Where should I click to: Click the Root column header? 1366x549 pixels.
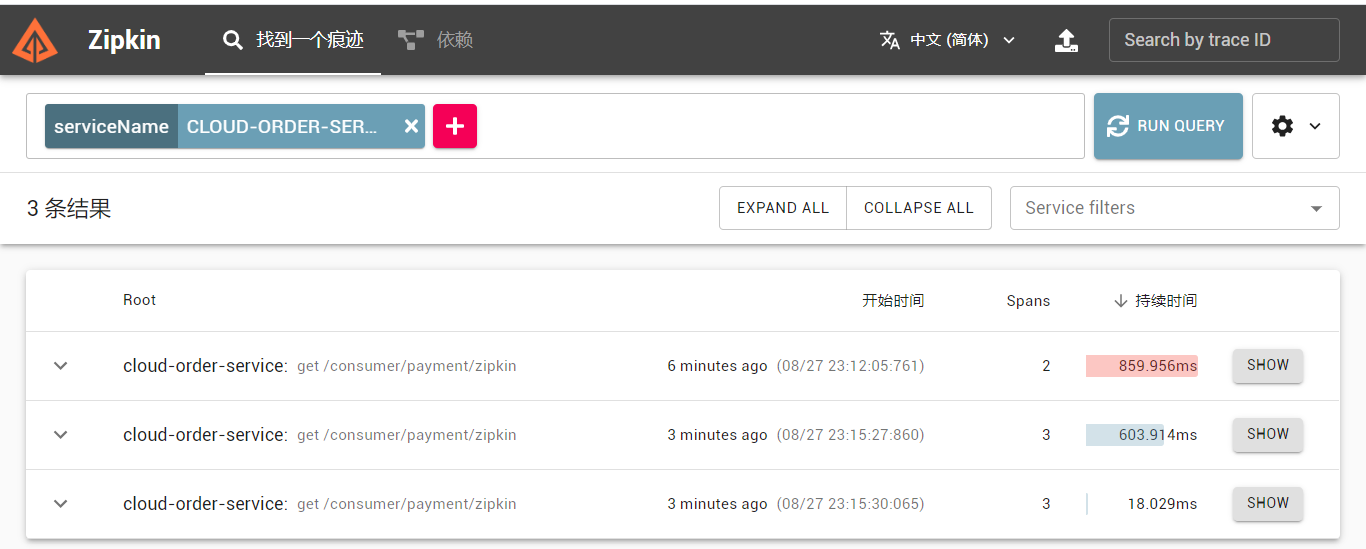click(140, 300)
